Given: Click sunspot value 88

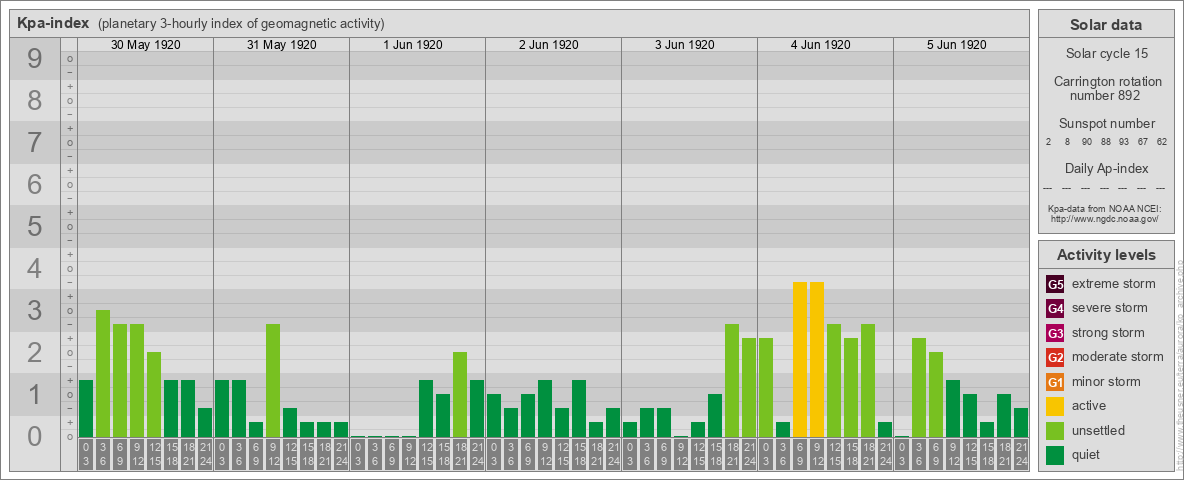Looking at the screenshot, I should click(x=1105, y=142).
